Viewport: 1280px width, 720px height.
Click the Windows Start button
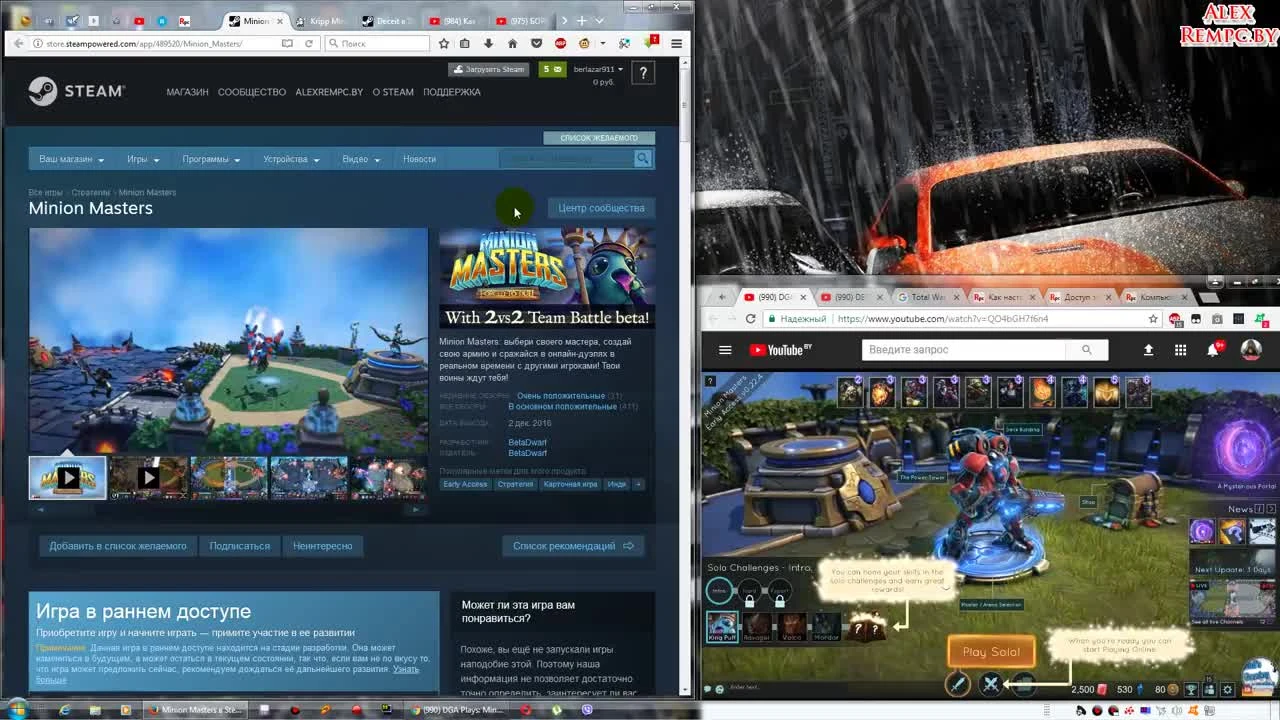17,710
